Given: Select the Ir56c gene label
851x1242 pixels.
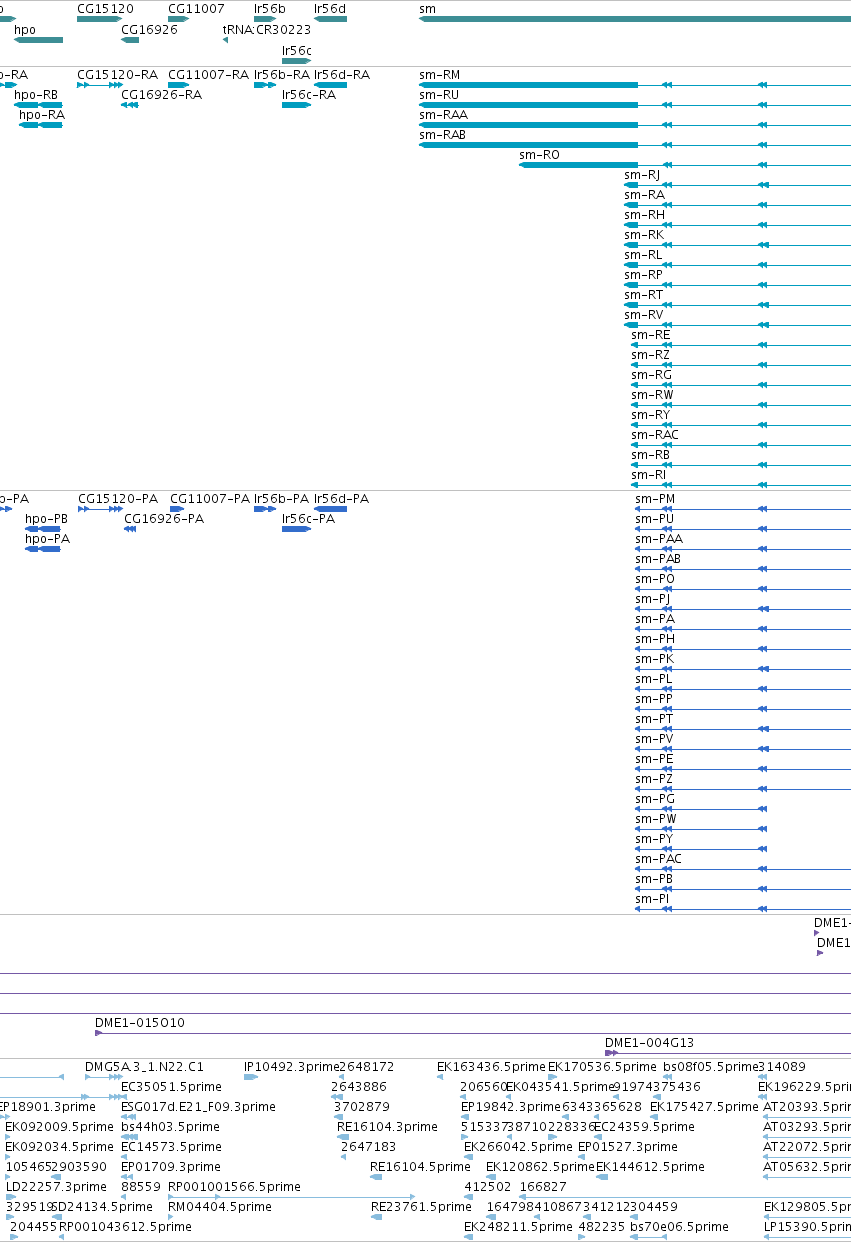Looking at the screenshot, I should [297, 49].
